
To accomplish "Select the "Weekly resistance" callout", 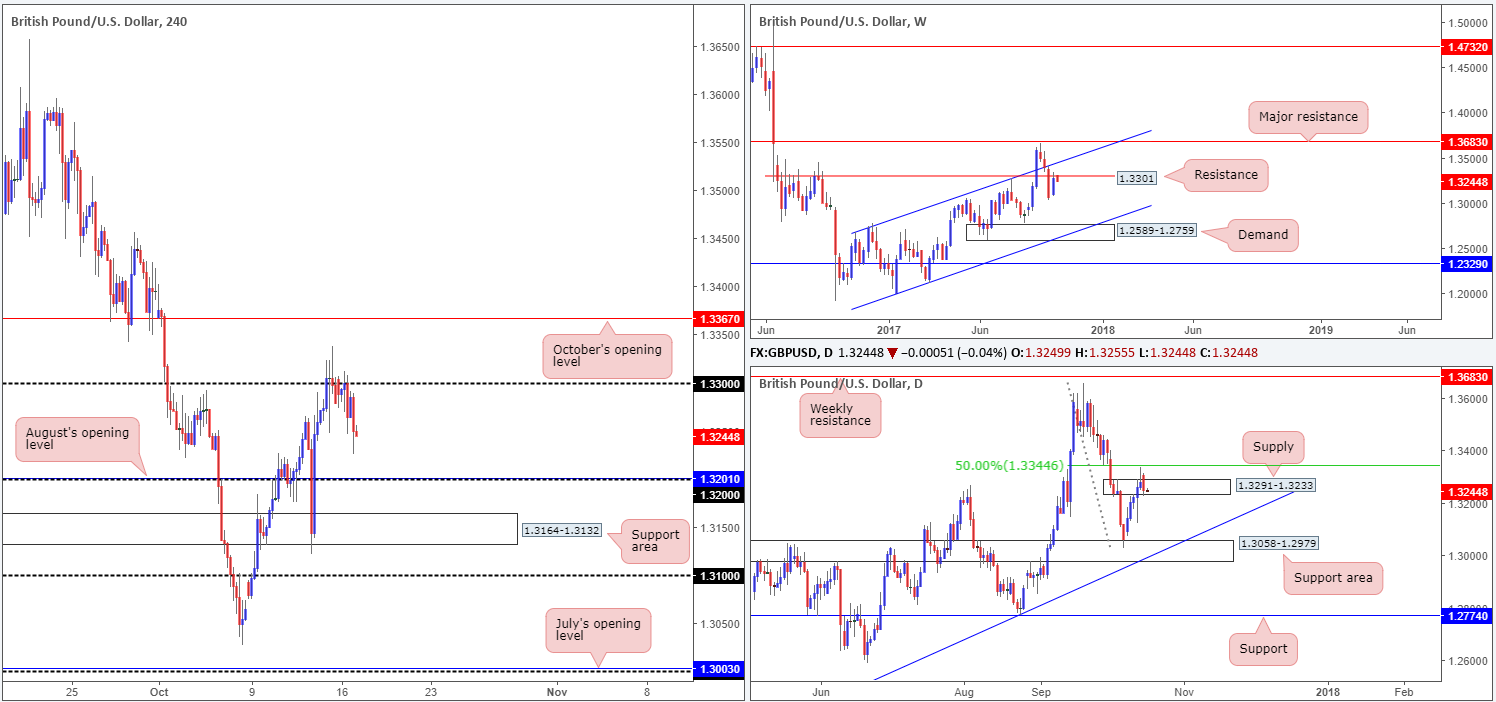I will (841, 415).
